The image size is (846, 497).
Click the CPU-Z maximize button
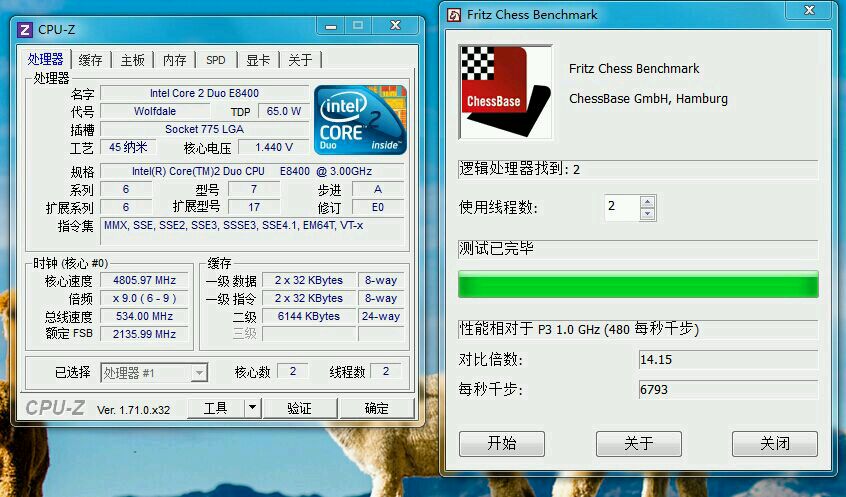pyautogui.click(x=358, y=25)
